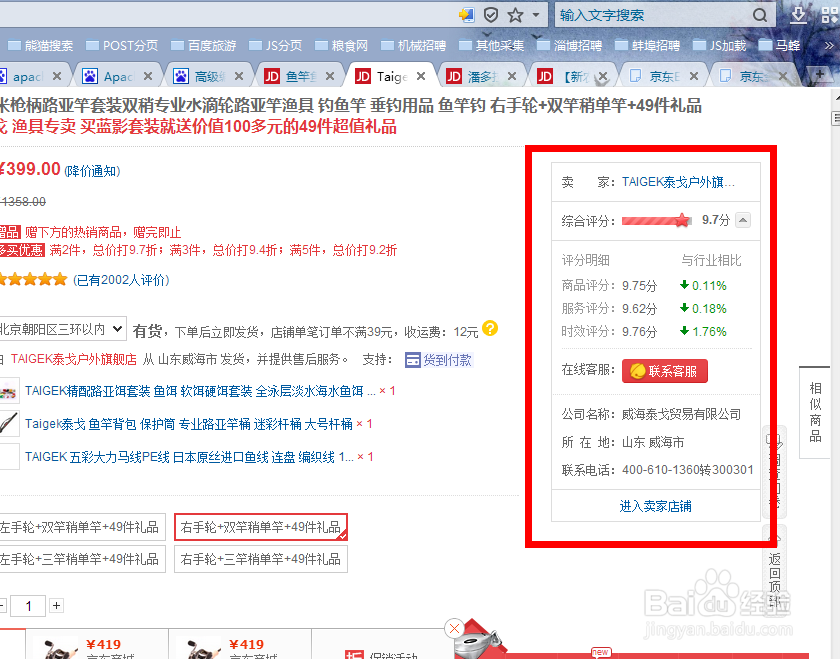Open the 熊猫搜索 bookmark folder

(x=41, y=46)
